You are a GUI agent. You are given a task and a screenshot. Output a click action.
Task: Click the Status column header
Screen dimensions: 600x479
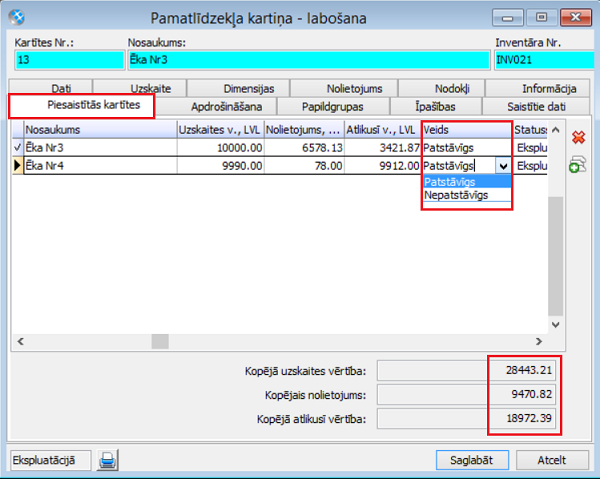pyautogui.click(x=530, y=130)
